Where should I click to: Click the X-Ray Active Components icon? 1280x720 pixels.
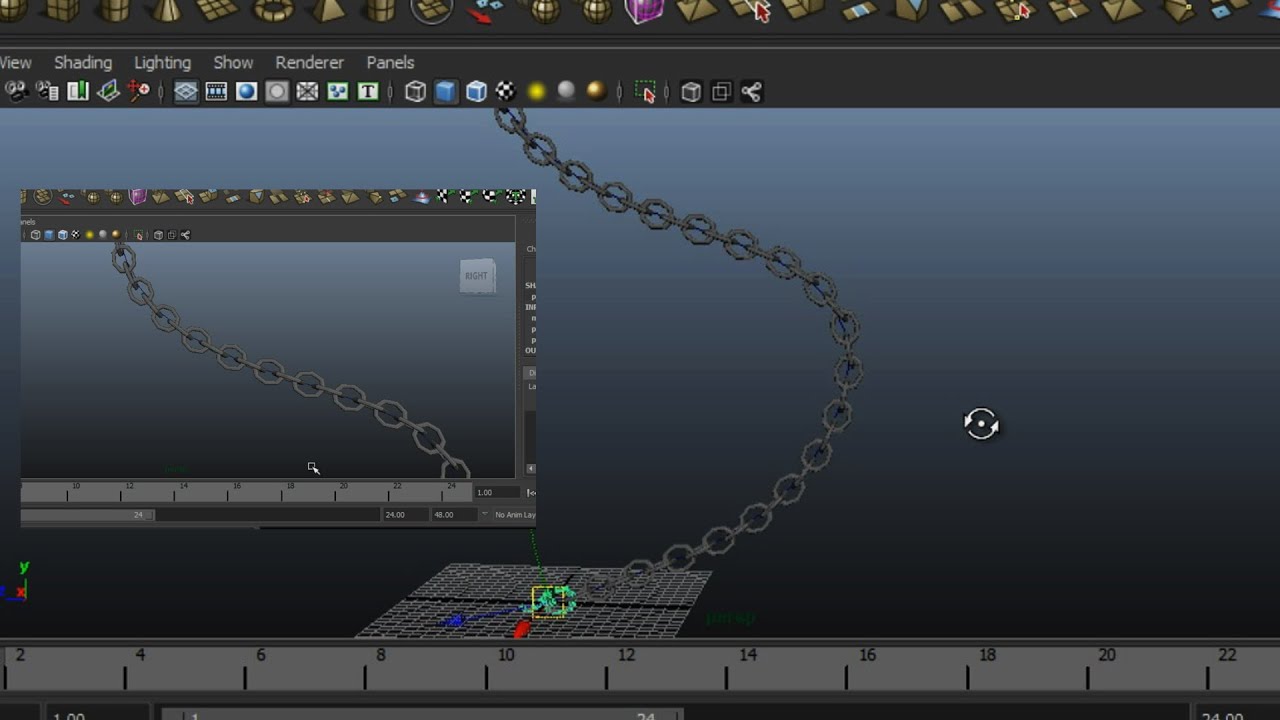coord(721,92)
